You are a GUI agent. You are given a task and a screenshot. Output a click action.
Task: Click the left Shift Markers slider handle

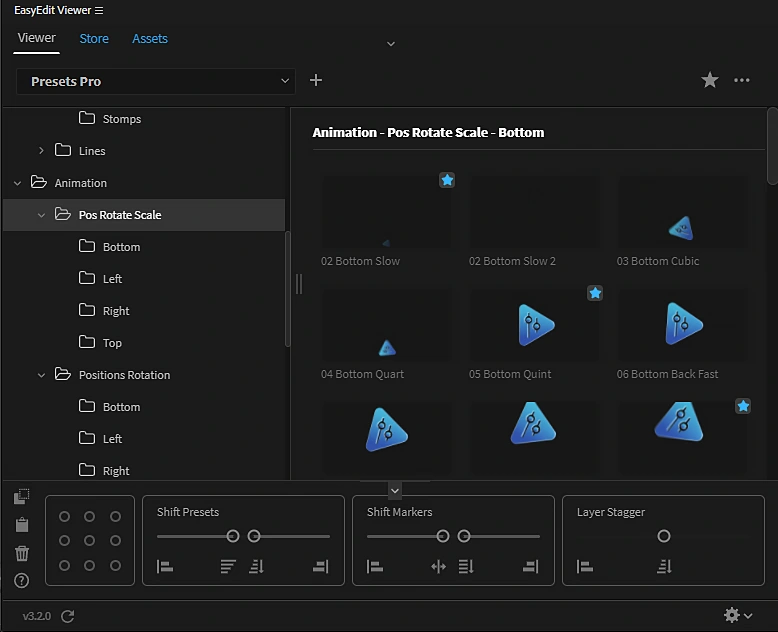(x=443, y=536)
